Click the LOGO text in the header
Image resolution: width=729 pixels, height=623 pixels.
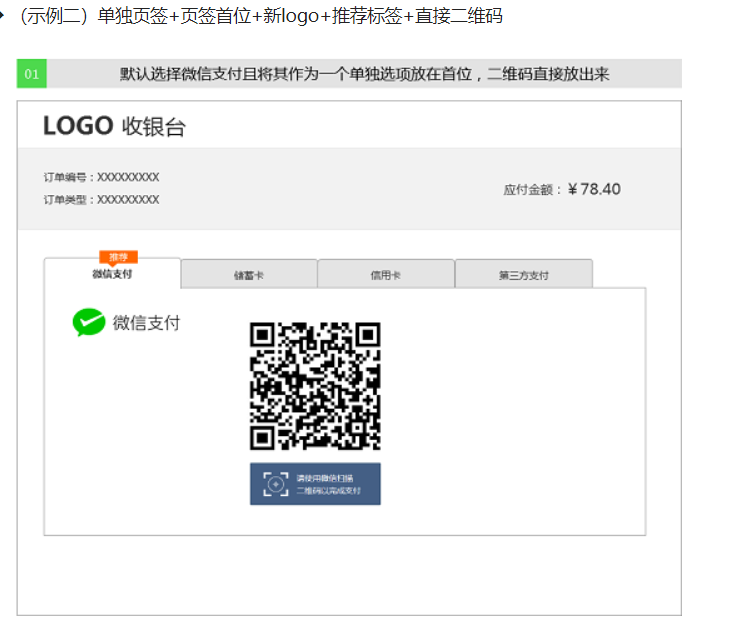click(x=78, y=126)
